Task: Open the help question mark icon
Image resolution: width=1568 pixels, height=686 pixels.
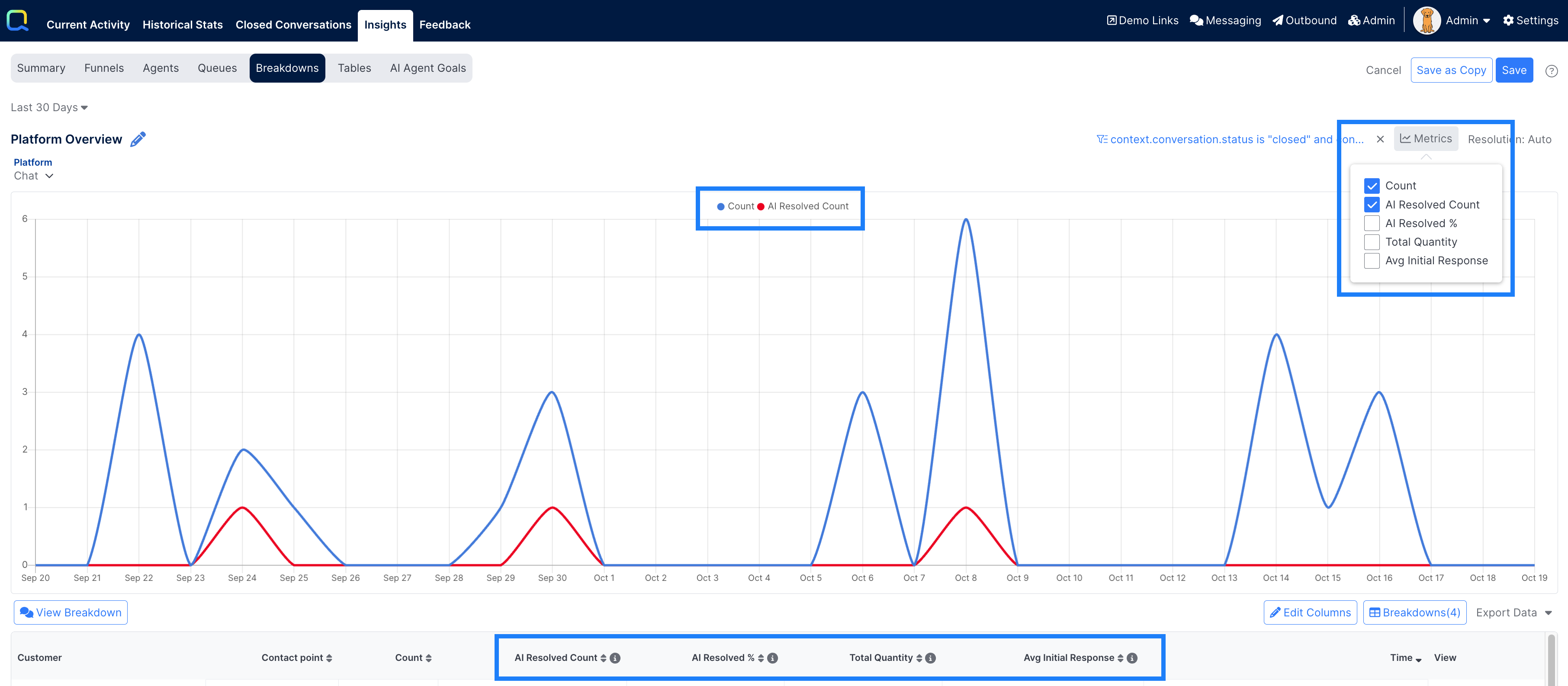Action: click(x=1551, y=71)
